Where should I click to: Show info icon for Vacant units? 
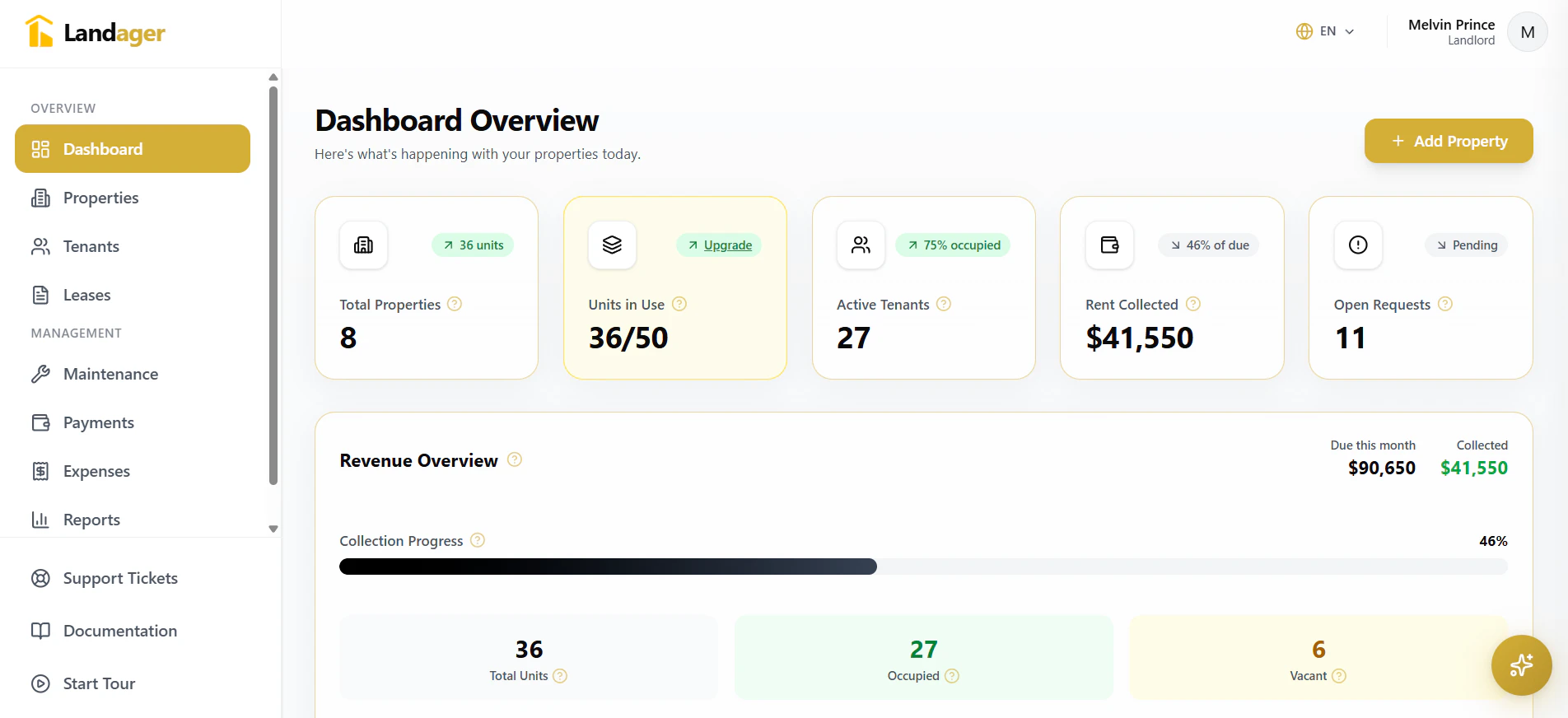tap(1339, 676)
